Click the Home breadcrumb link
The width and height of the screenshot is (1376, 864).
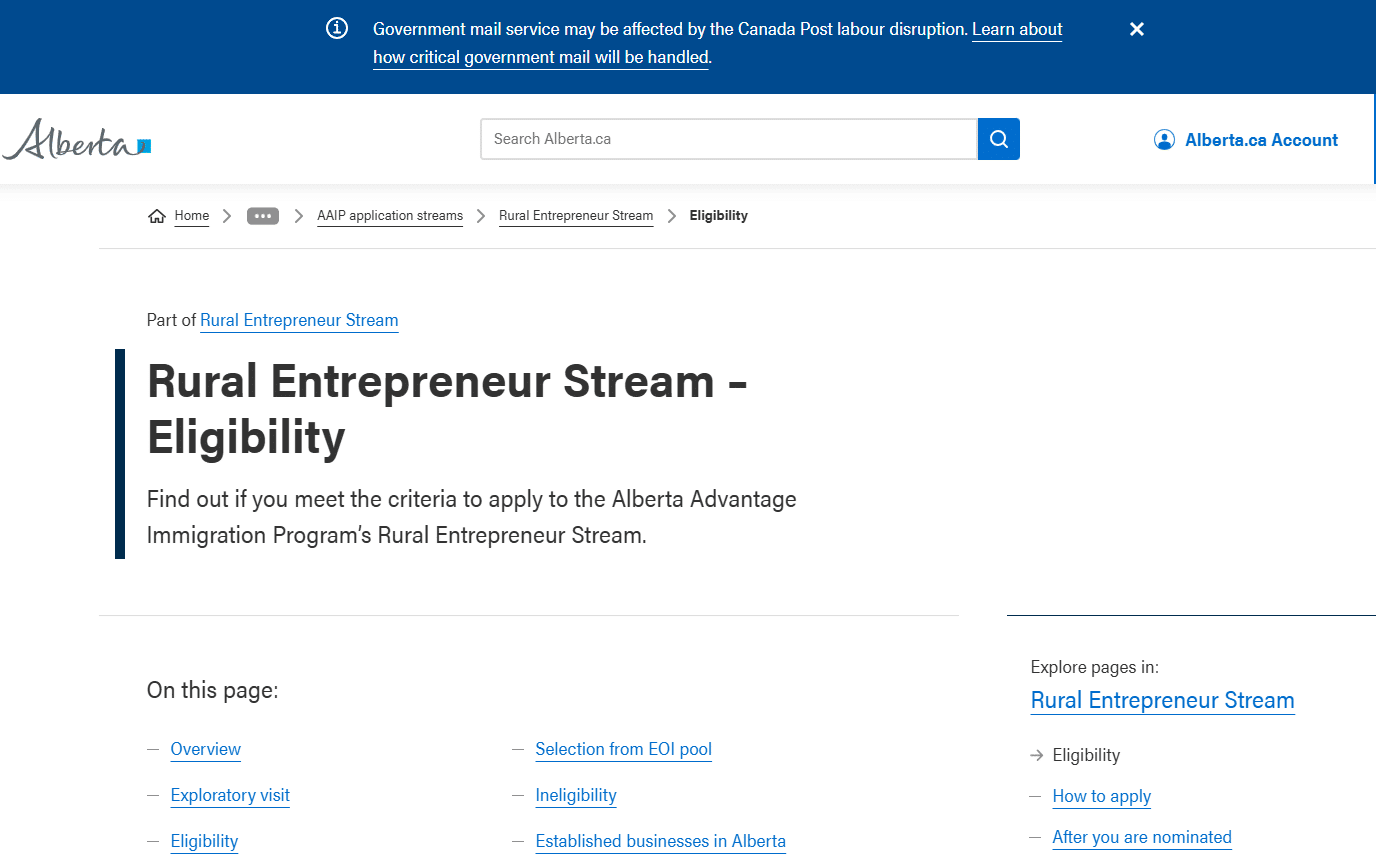[x=192, y=216]
